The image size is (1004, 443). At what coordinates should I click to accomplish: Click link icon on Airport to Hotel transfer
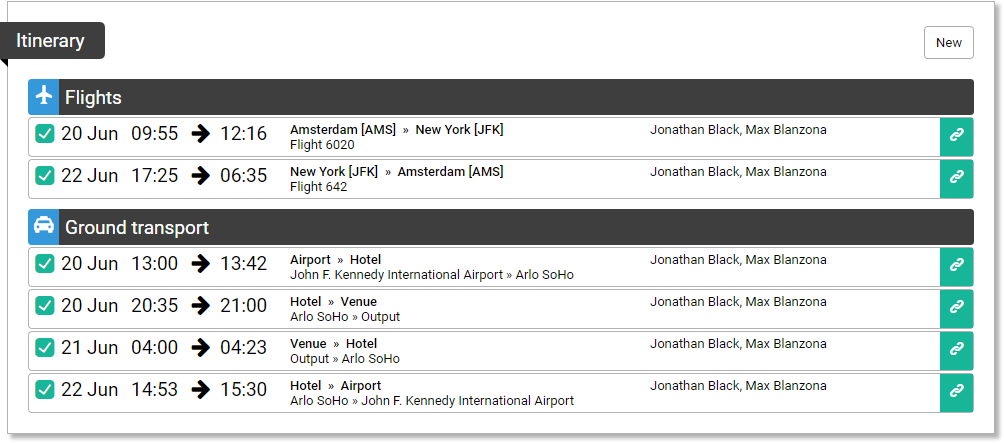[x=957, y=267]
